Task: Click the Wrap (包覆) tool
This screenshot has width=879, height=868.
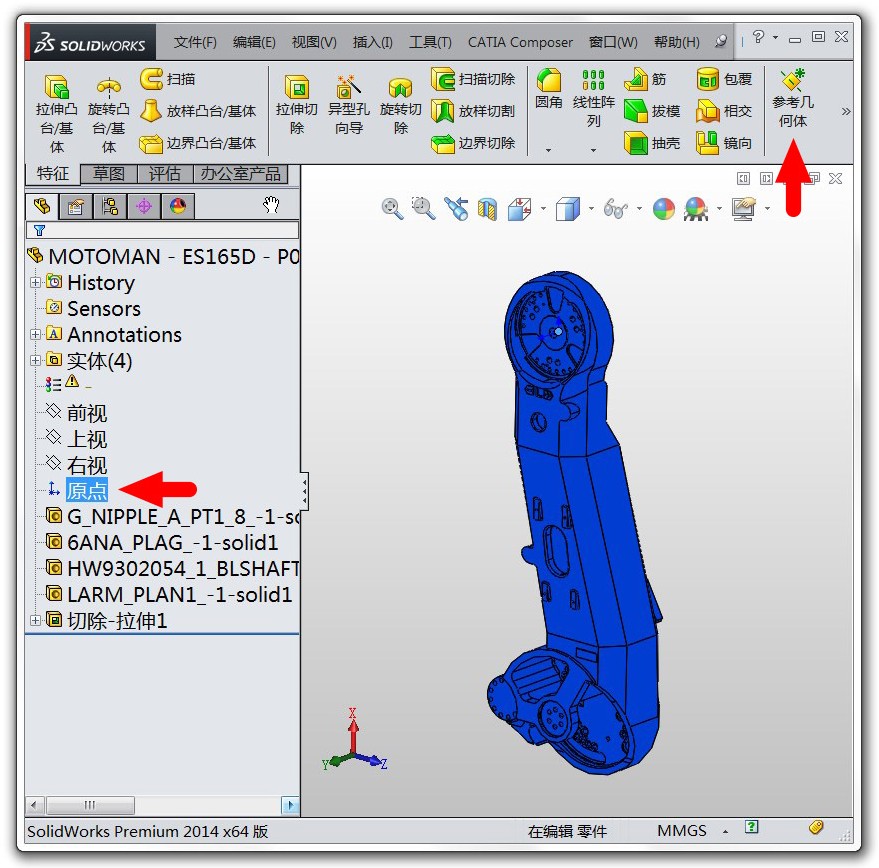Action: pyautogui.click(x=723, y=79)
